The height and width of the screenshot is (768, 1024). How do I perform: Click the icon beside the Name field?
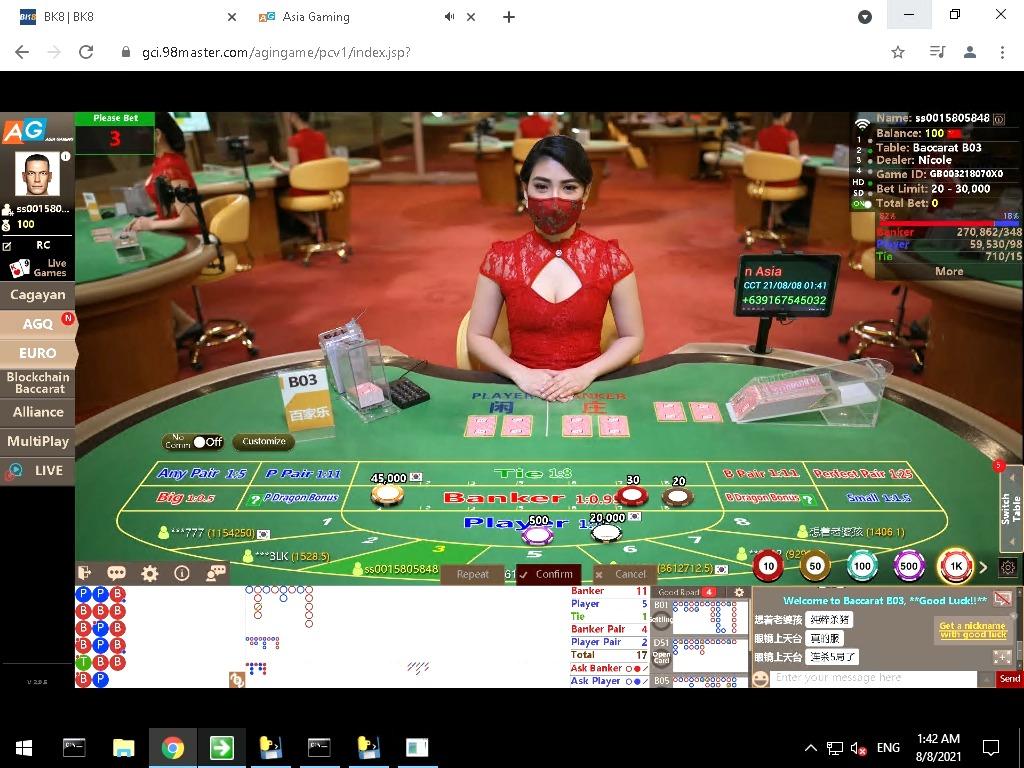click(999, 119)
